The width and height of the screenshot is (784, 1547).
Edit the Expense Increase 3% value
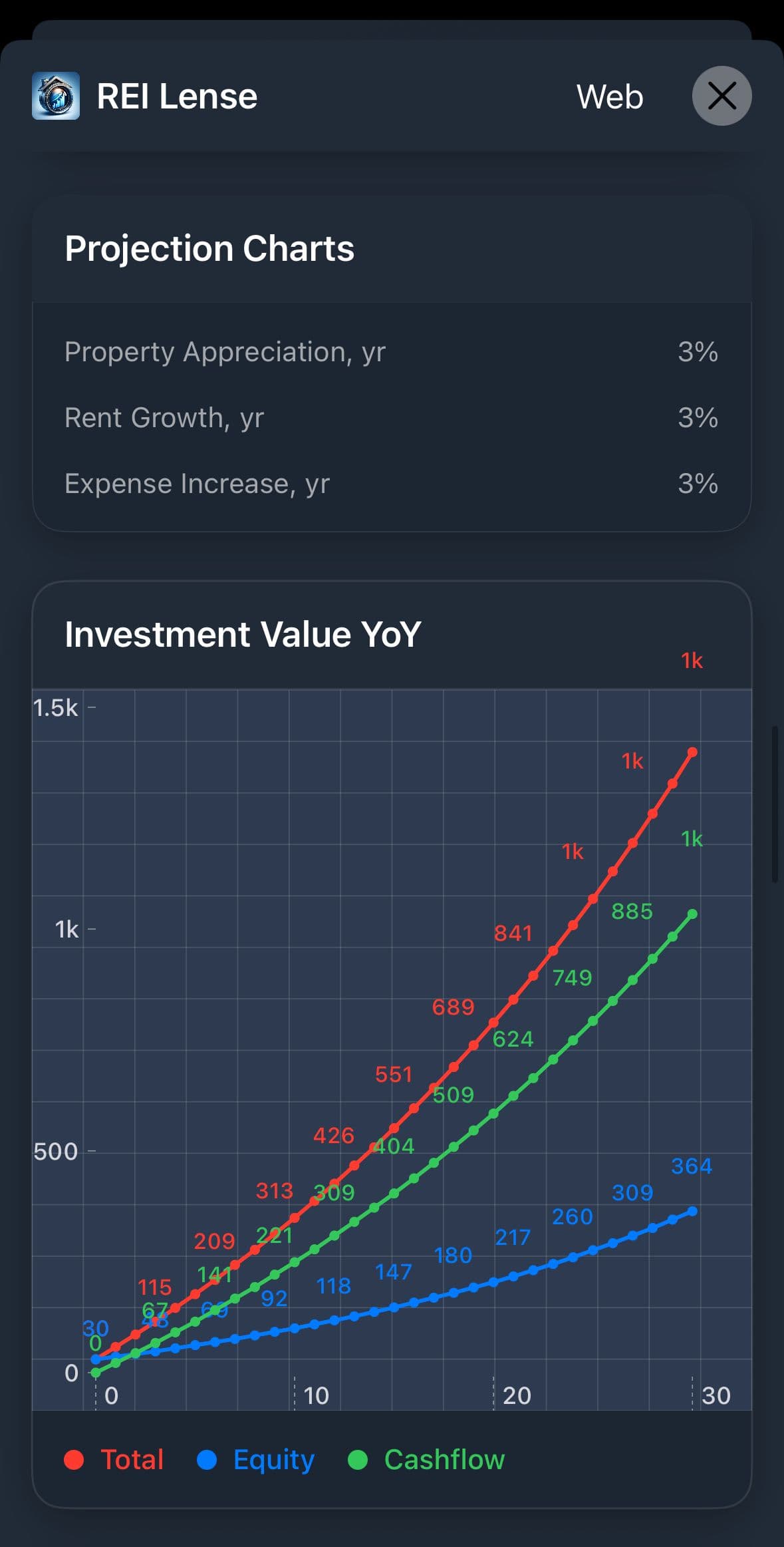tap(698, 484)
